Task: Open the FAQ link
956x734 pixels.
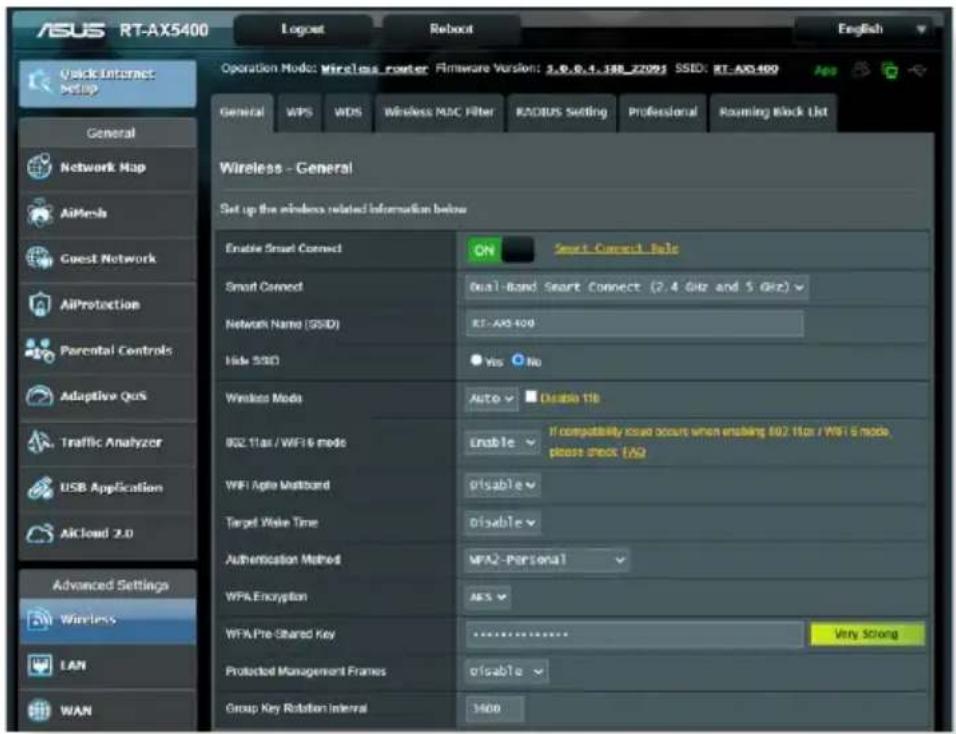Action: 634,452
